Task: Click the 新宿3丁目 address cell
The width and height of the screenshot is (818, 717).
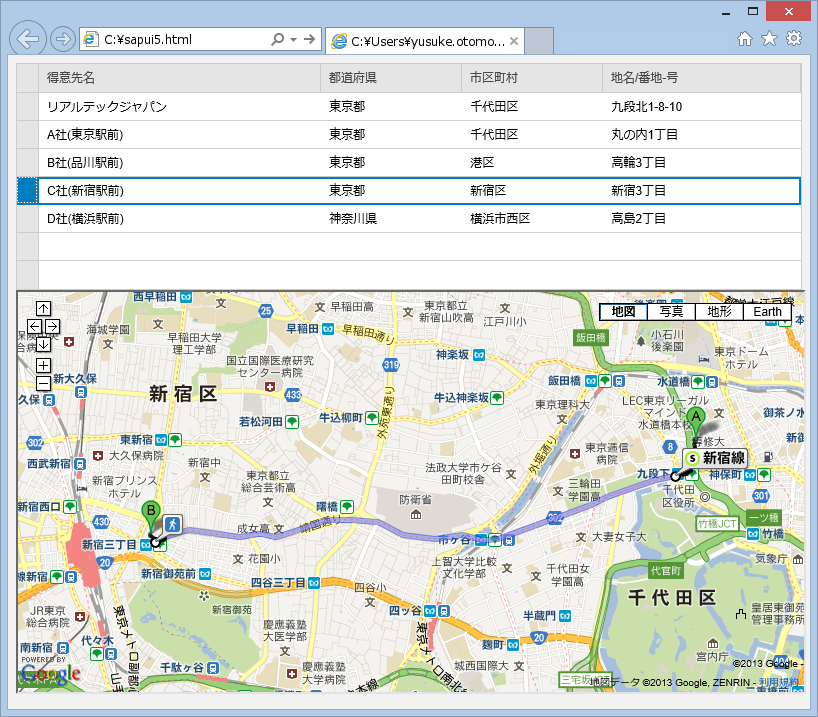Action: [702, 190]
